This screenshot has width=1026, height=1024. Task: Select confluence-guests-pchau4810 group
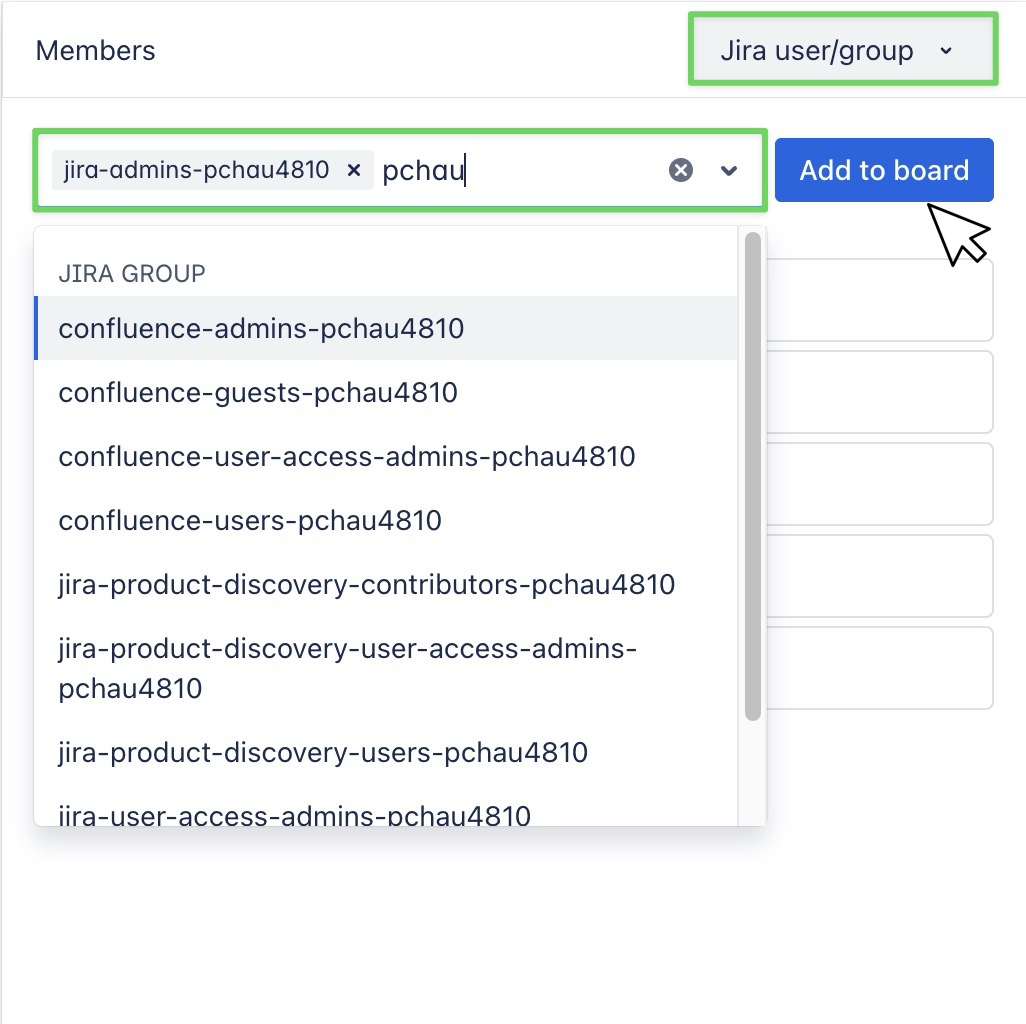(x=258, y=392)
